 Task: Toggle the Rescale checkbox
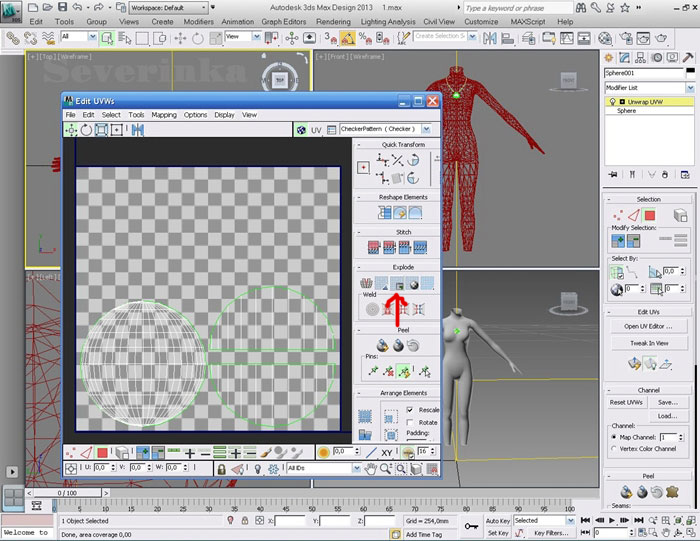tap(411, 410)
